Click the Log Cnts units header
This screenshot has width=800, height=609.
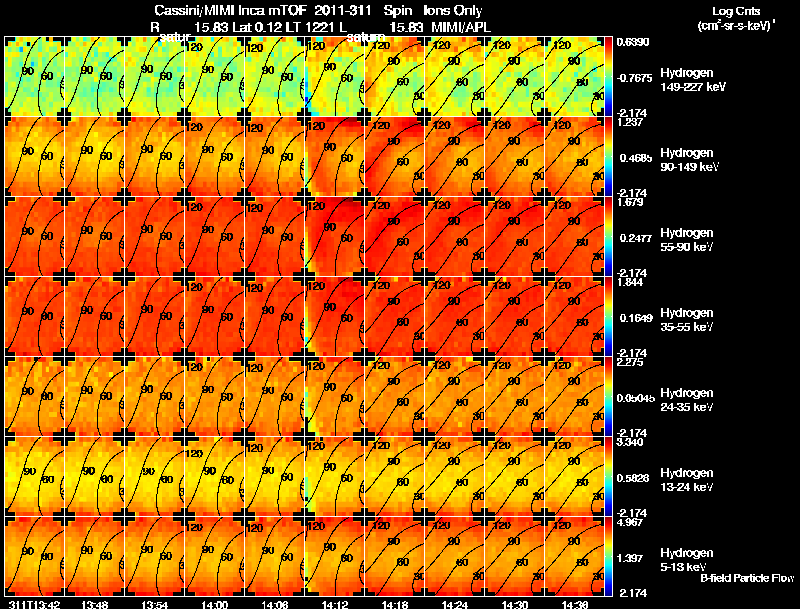[736, 18]
